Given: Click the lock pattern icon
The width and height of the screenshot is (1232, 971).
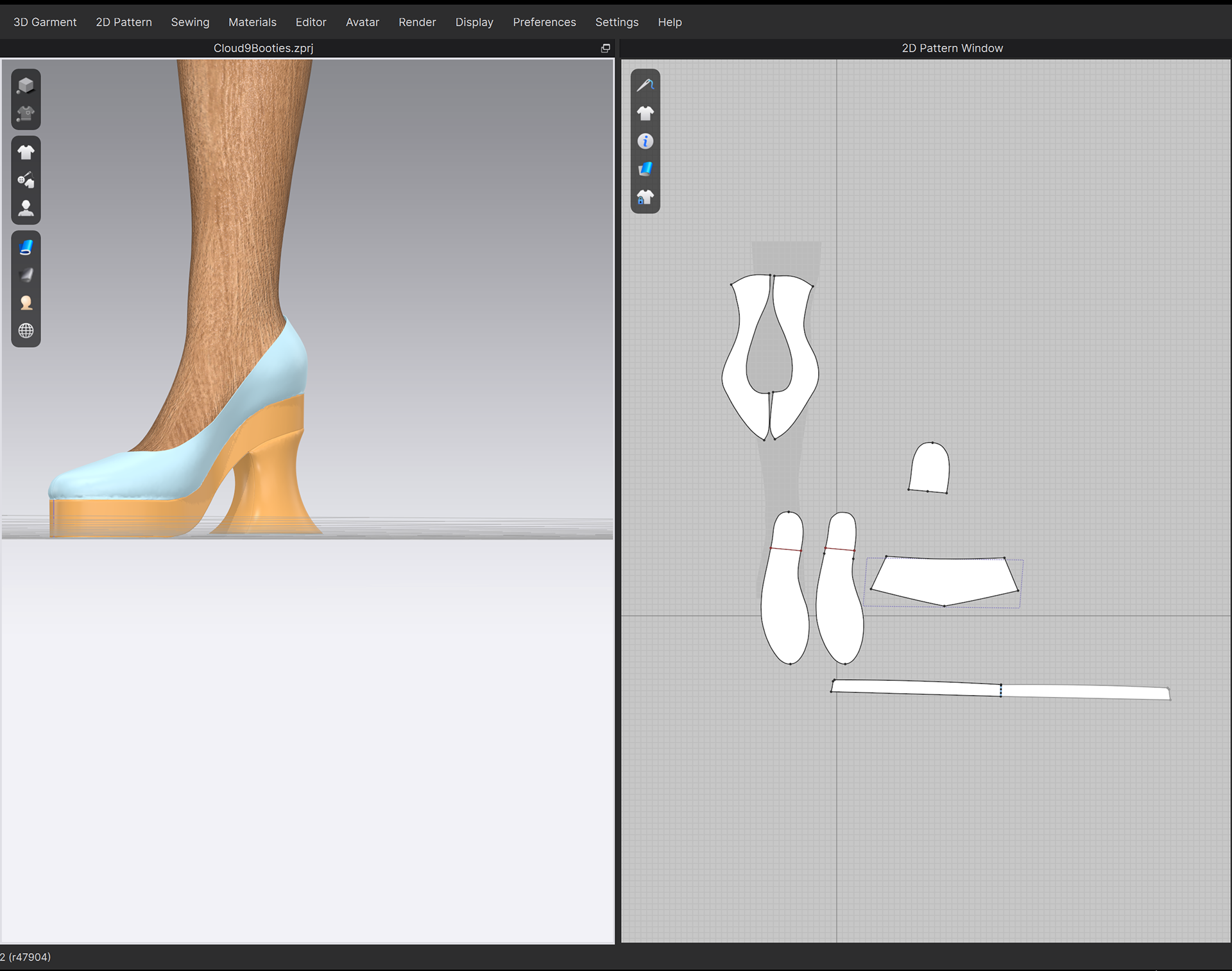Looking at the screenshot, I should tap(646, 196).
